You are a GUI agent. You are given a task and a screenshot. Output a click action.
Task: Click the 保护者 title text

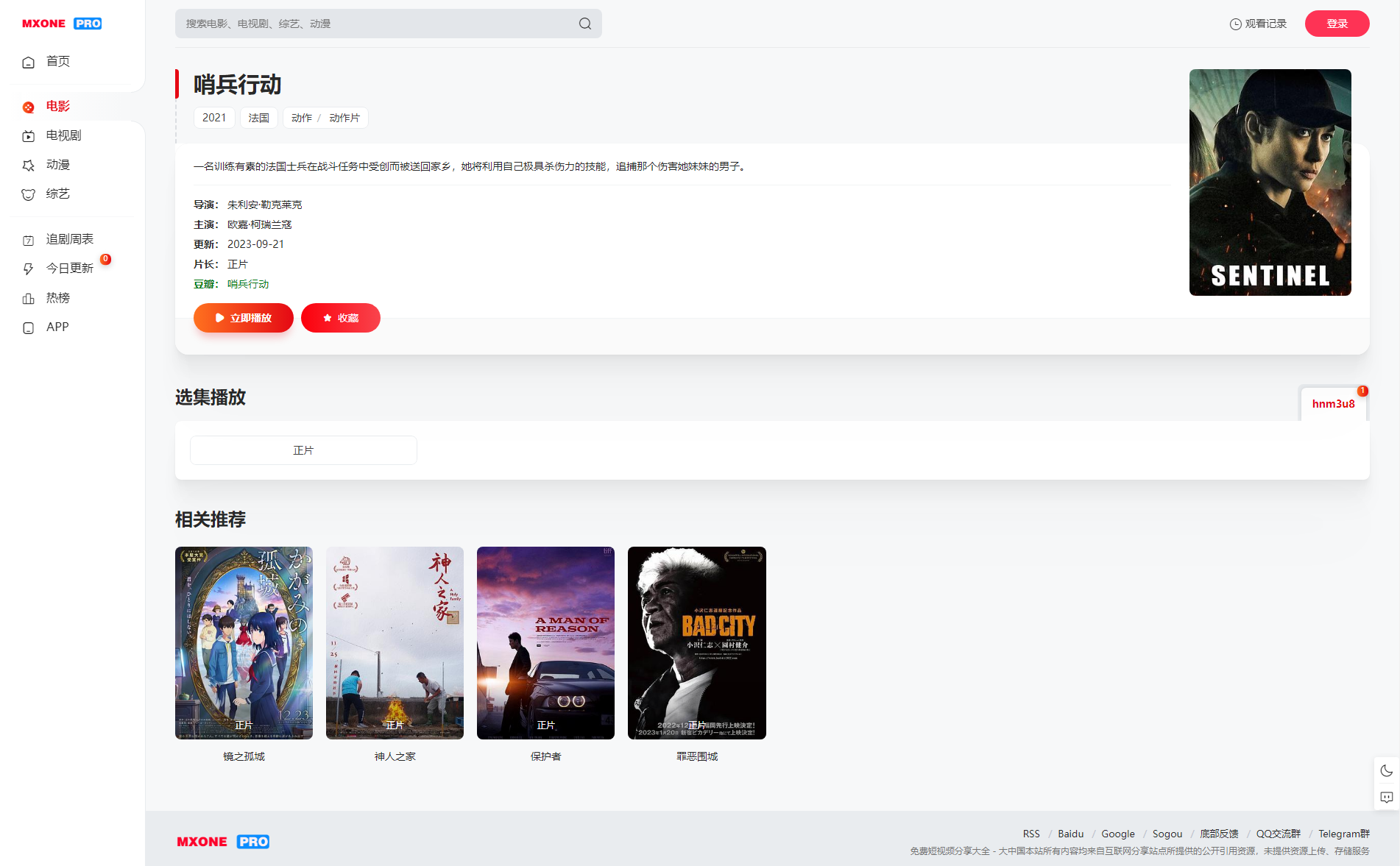[545, 756]
